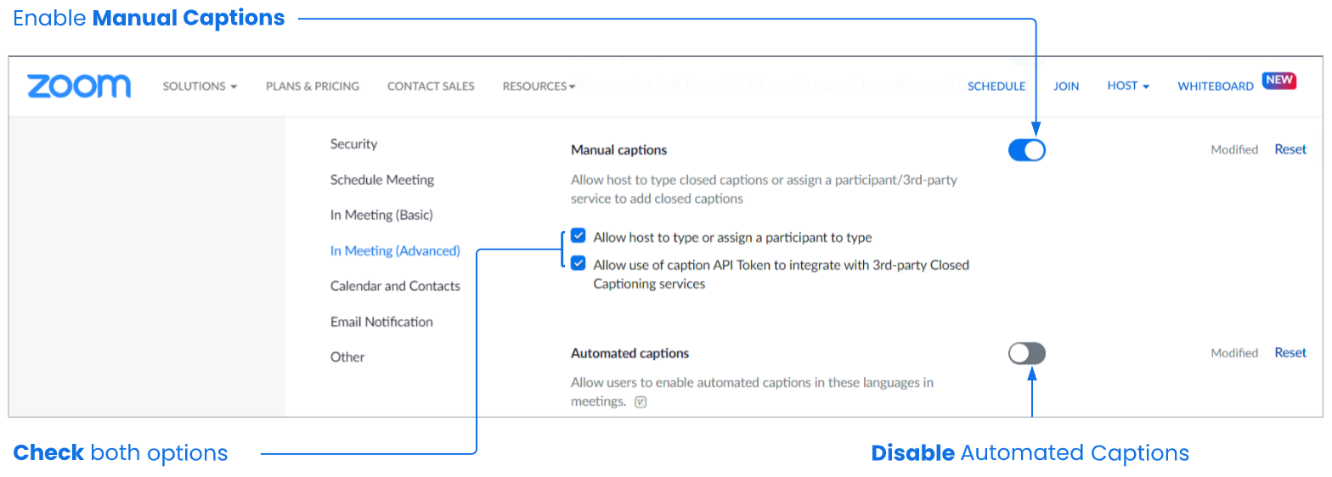Expand the Solutions dropdown menu

tap(199, 87)
